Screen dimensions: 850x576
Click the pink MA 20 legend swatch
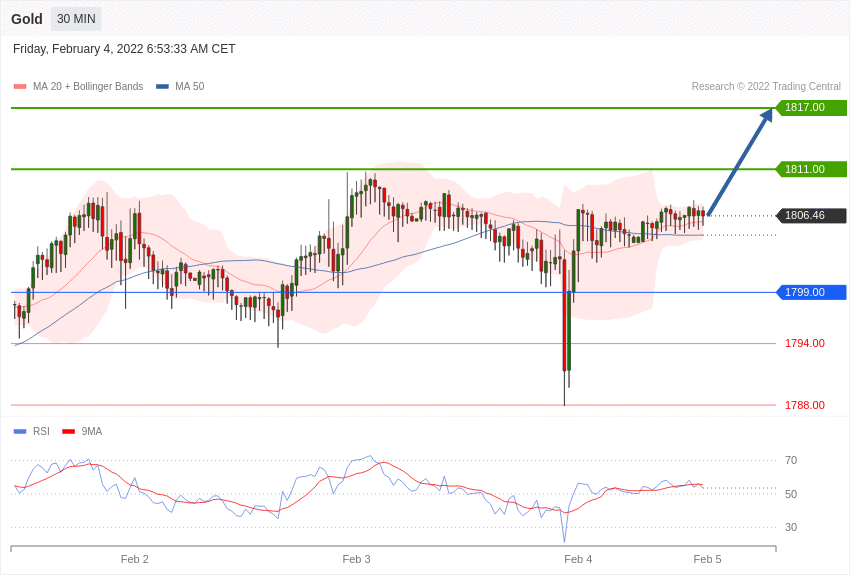pos(20,87)
